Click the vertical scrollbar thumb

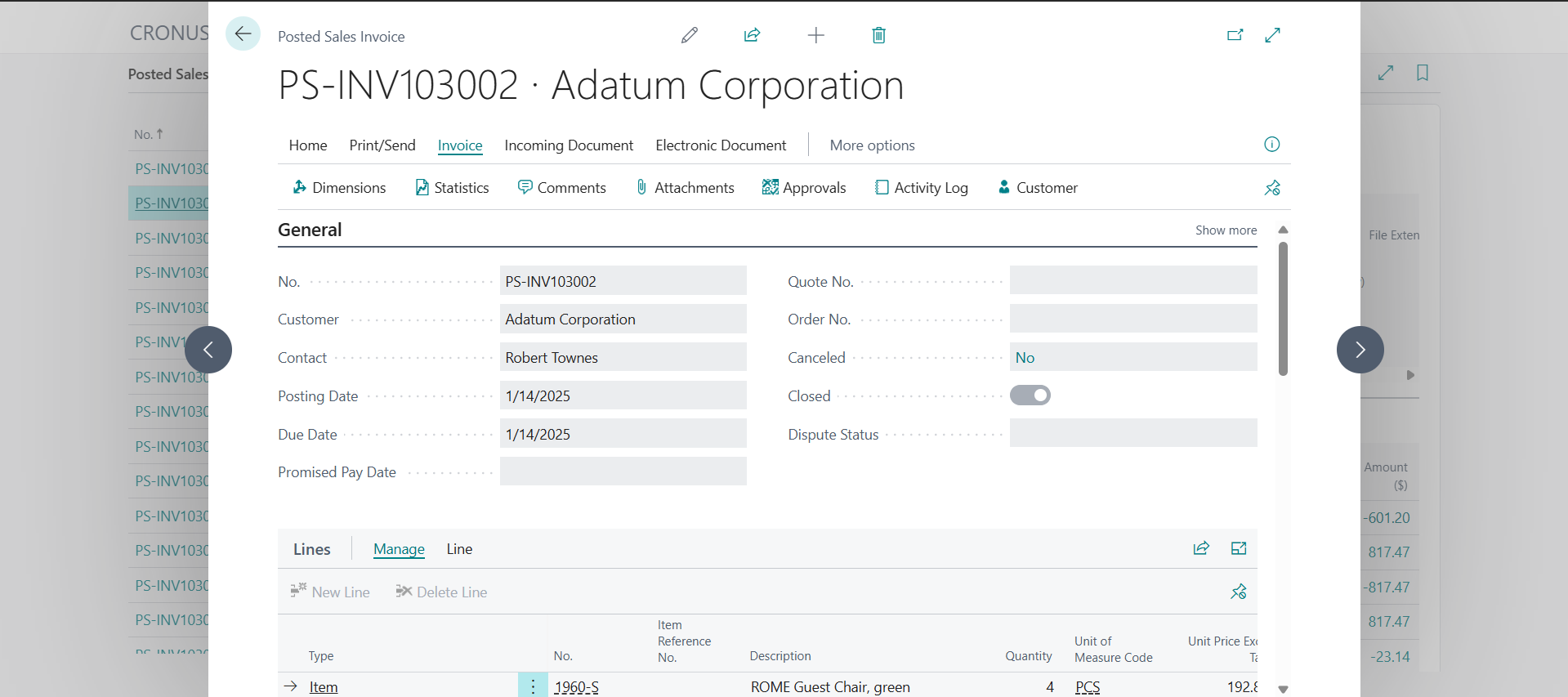[x=1283, y=309]
